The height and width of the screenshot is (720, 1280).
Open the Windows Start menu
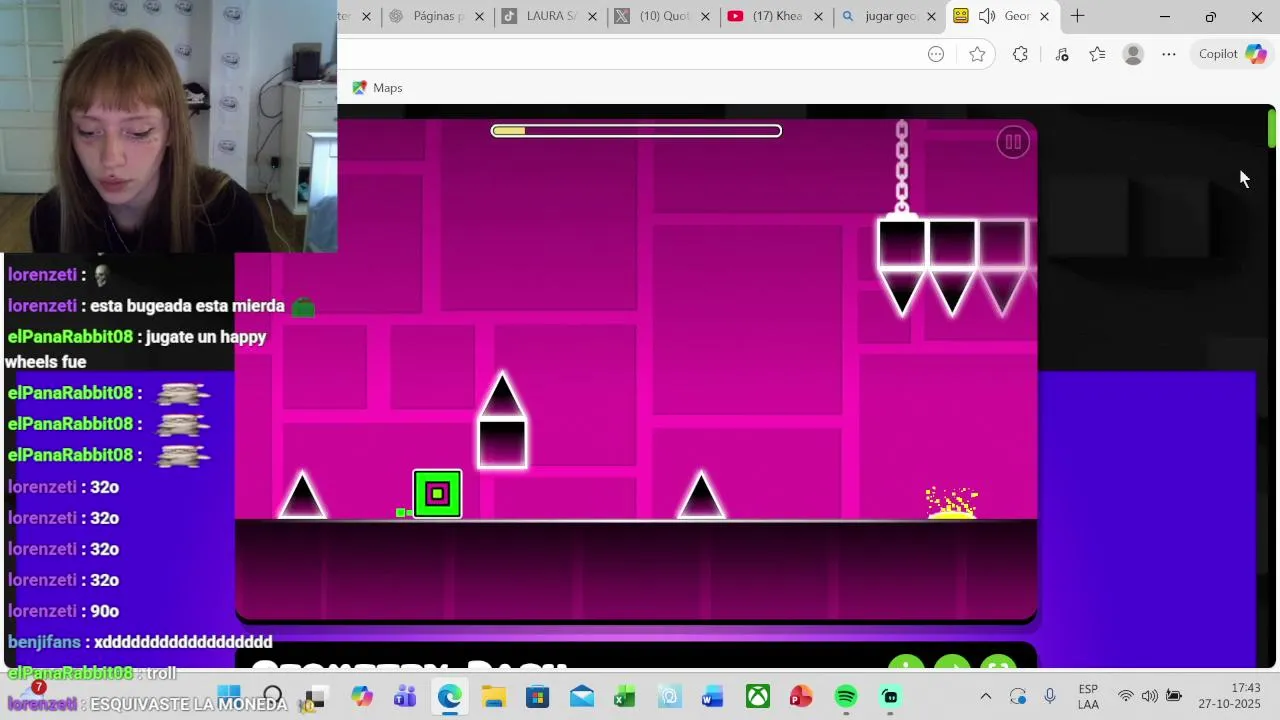point(229,696)
